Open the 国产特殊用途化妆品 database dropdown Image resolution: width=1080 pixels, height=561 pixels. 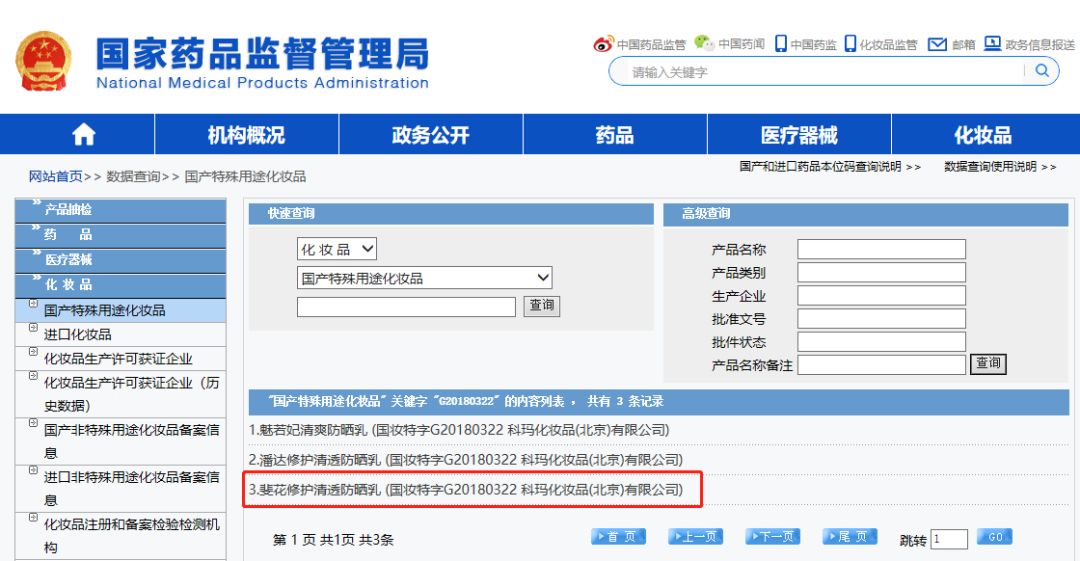pos(424,278)
